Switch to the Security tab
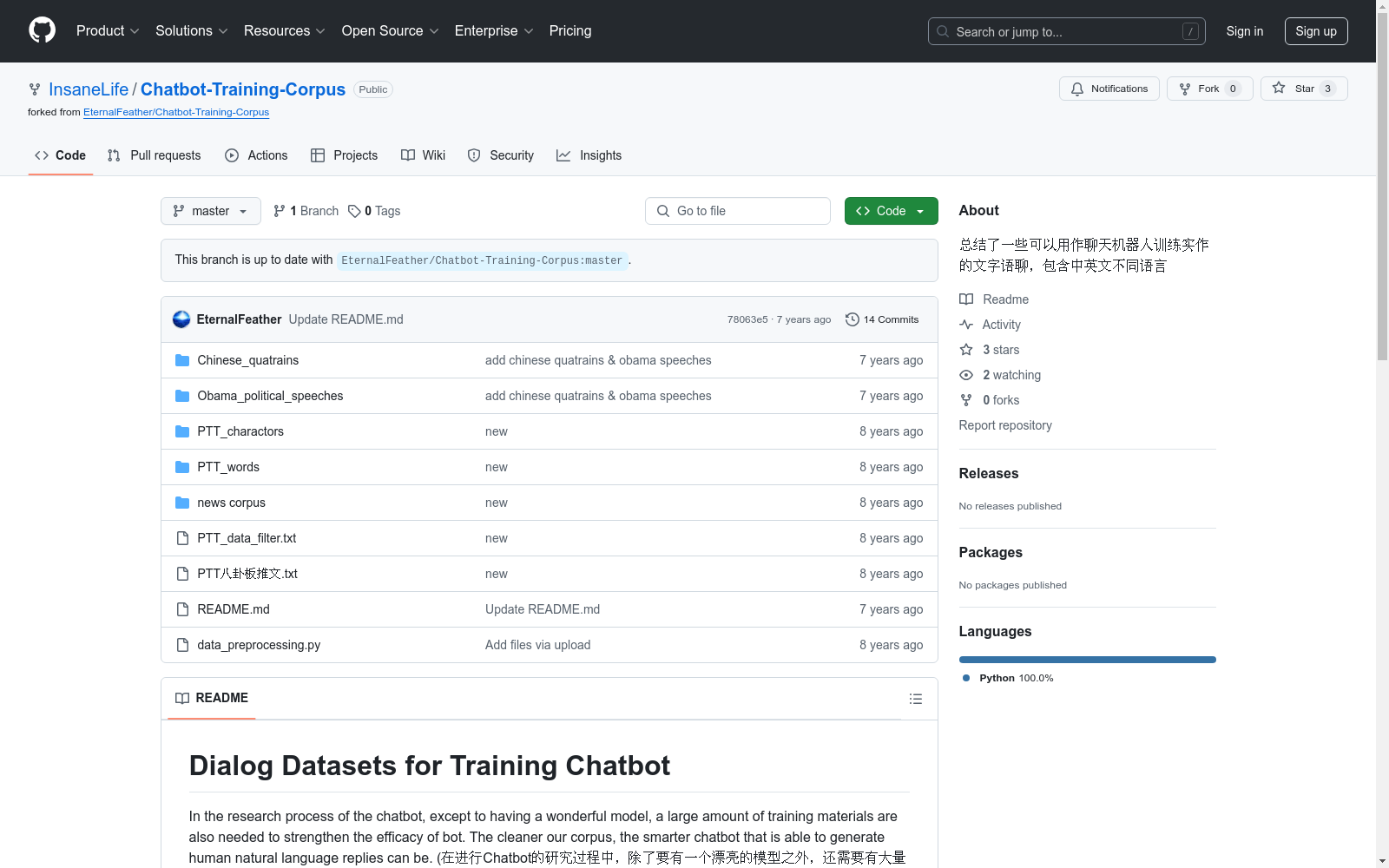Viewport: 1389px width, 868px height. [501, 155]
